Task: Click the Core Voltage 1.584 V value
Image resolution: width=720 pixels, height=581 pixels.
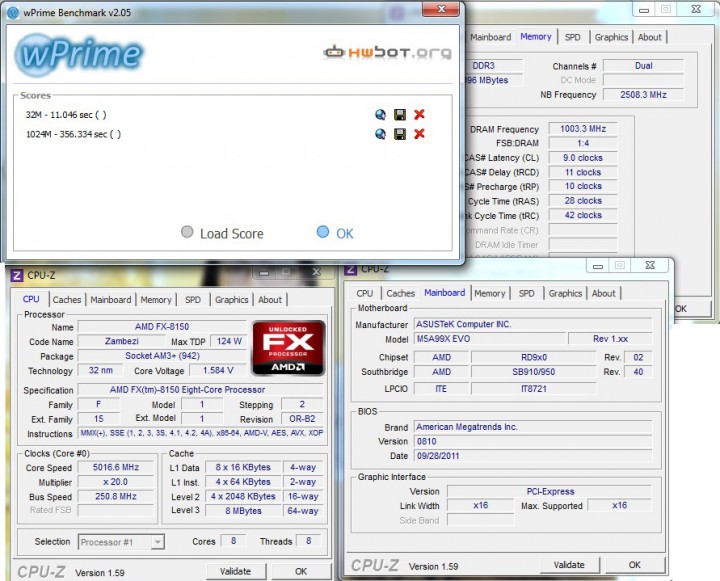Action: (218, 370)
